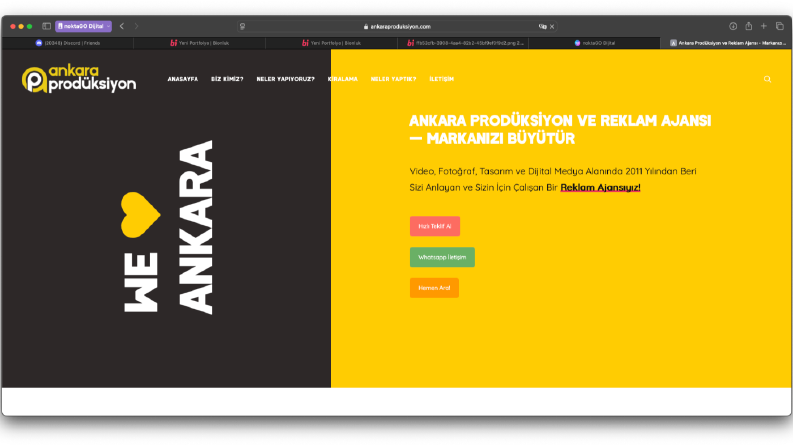
Task: Click the translate icon in address bar
Action: coord(543,26)
